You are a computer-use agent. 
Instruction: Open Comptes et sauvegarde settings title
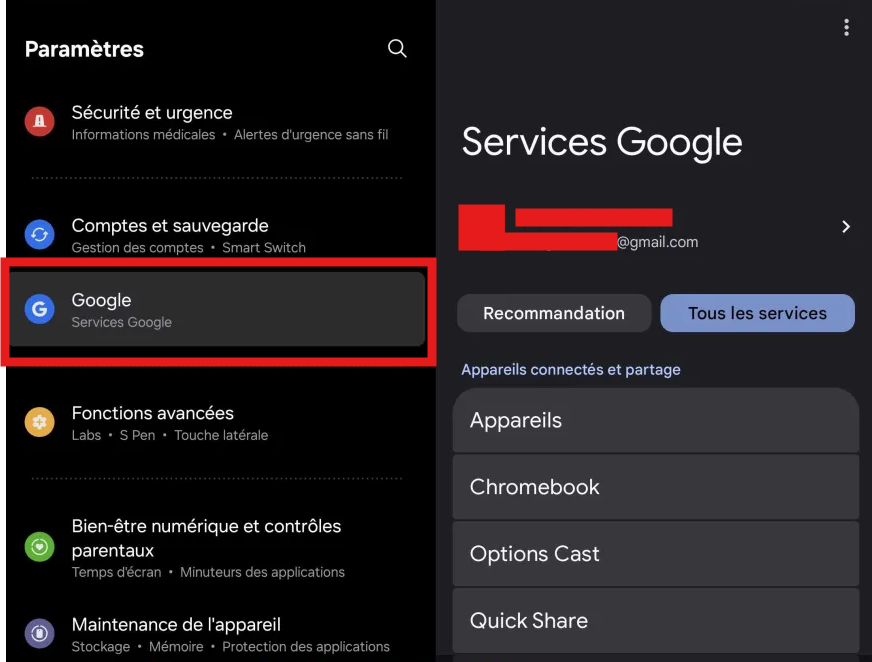[x=170, y=226]
